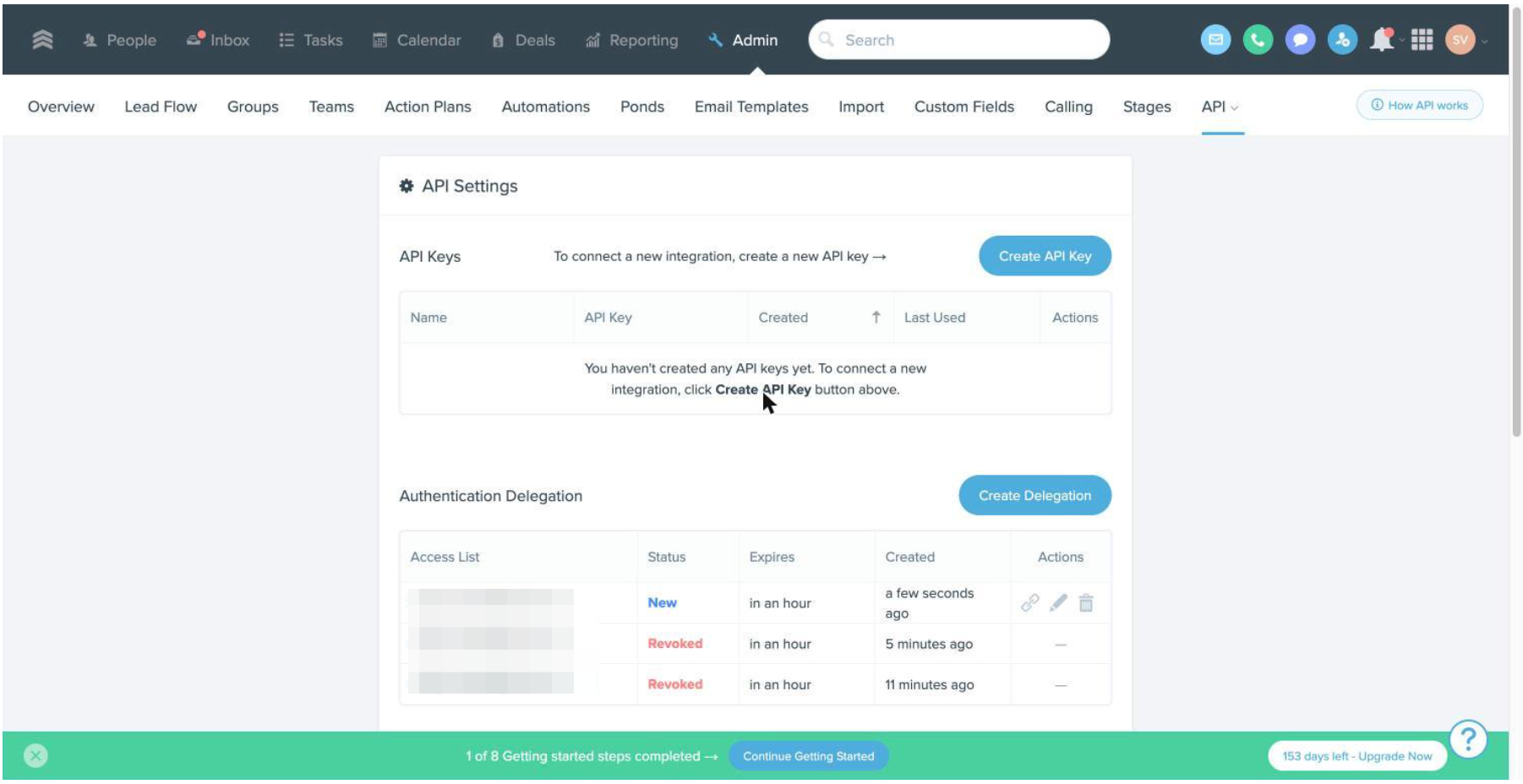Open the People section
The width and height of the screenshot is (1523, 784).
119,40
